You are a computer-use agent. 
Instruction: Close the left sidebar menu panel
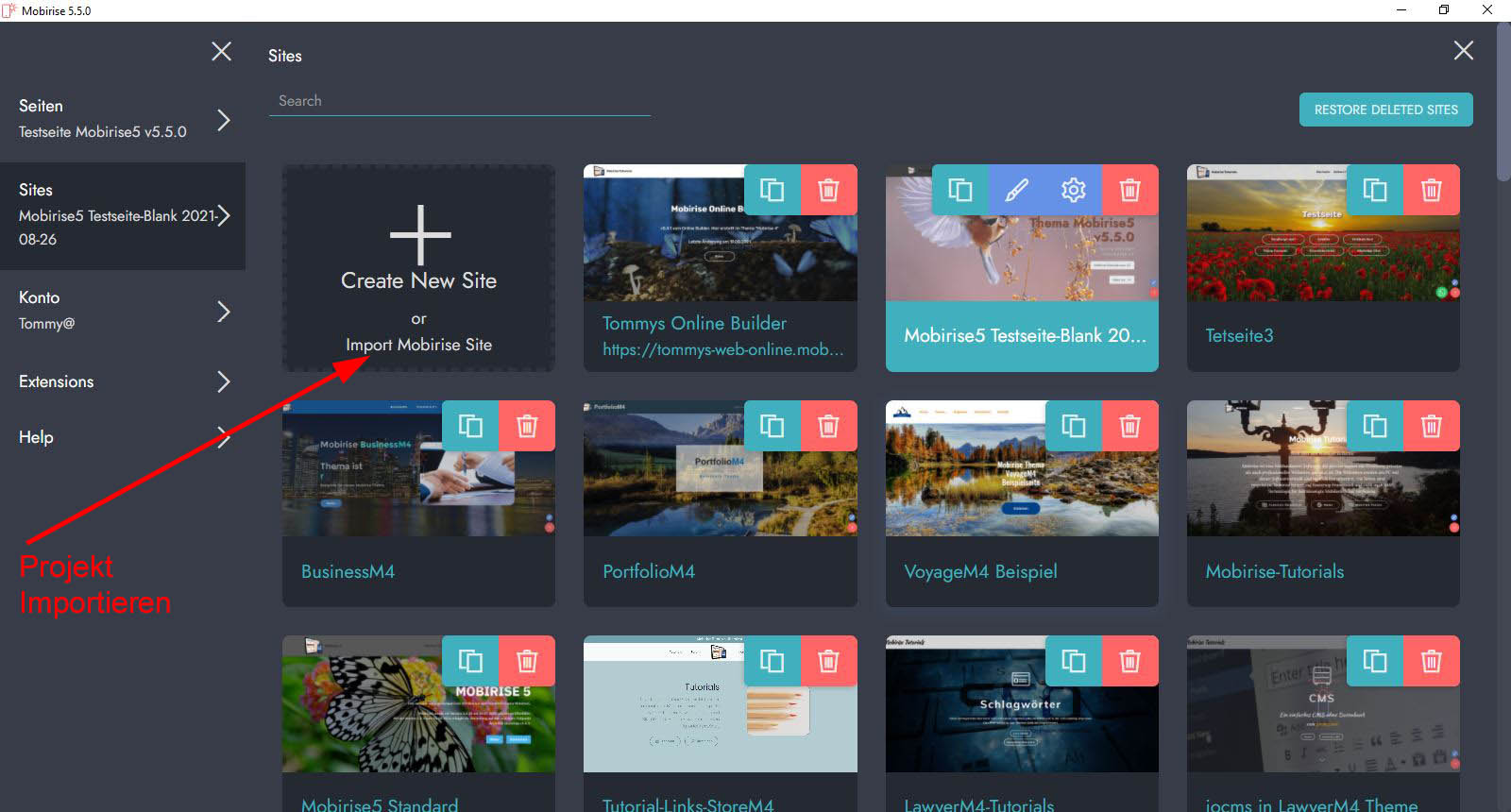pyautogui.click(x=221, y=51)
